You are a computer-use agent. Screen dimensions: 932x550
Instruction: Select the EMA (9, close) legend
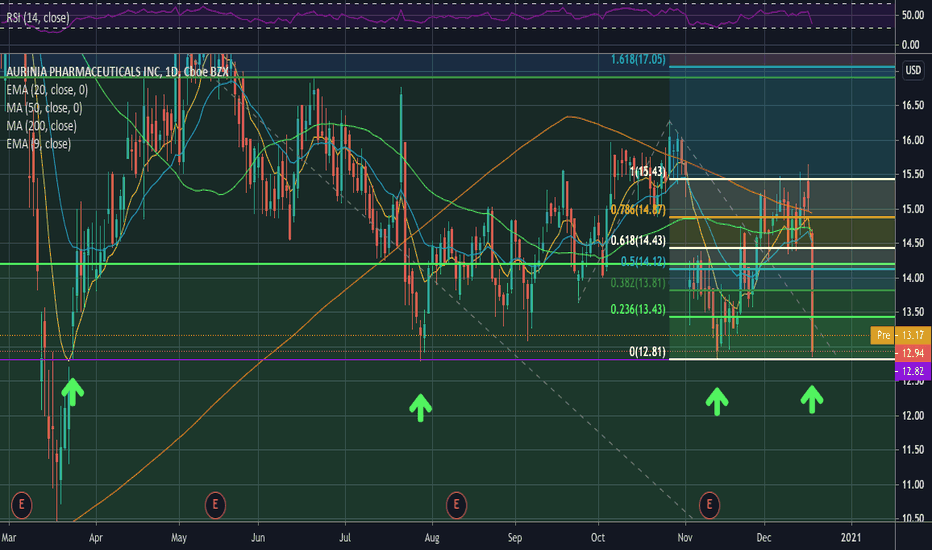38,144
